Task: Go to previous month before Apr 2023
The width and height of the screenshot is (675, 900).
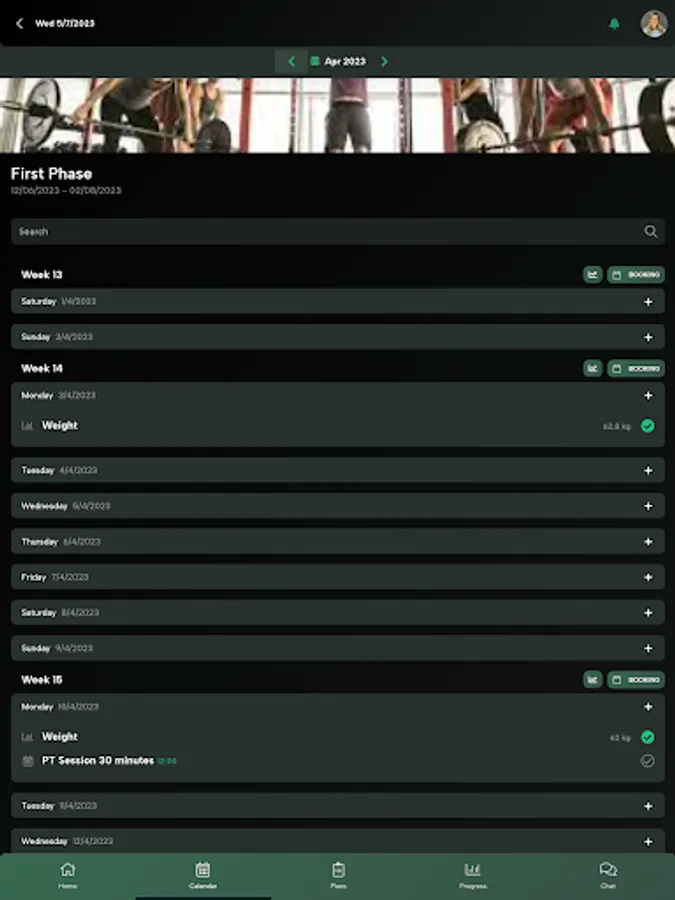Action: [x=291, y=61]
